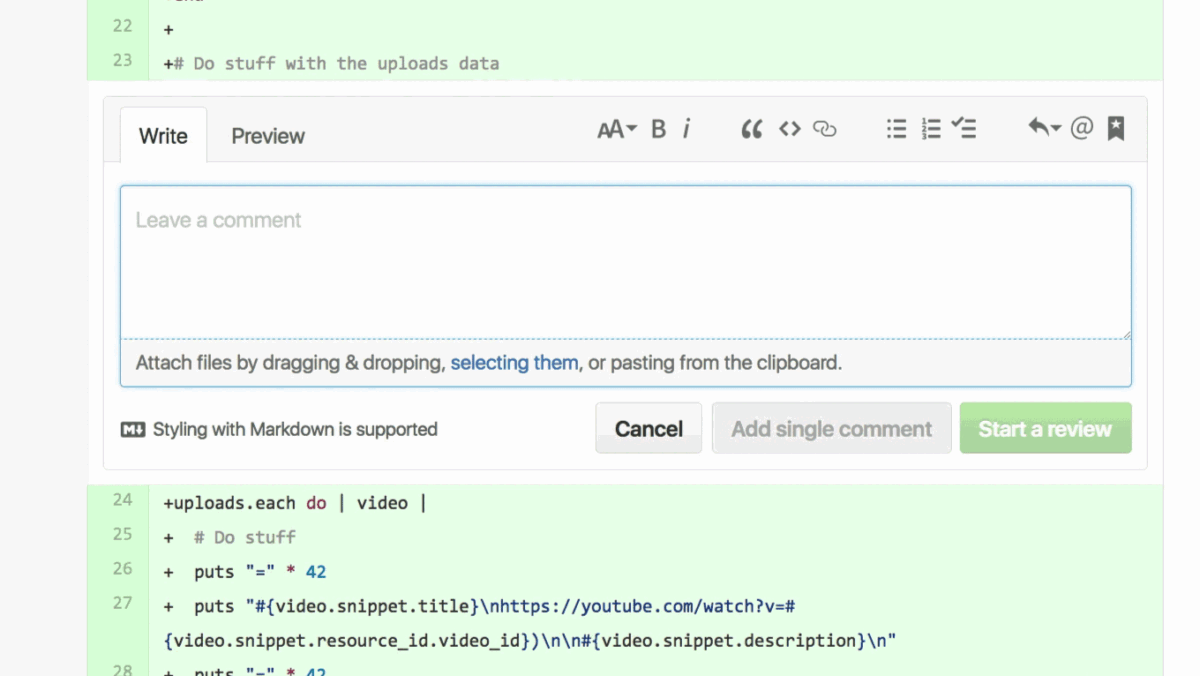Open file picker via selecting them link

coord(514,363)
